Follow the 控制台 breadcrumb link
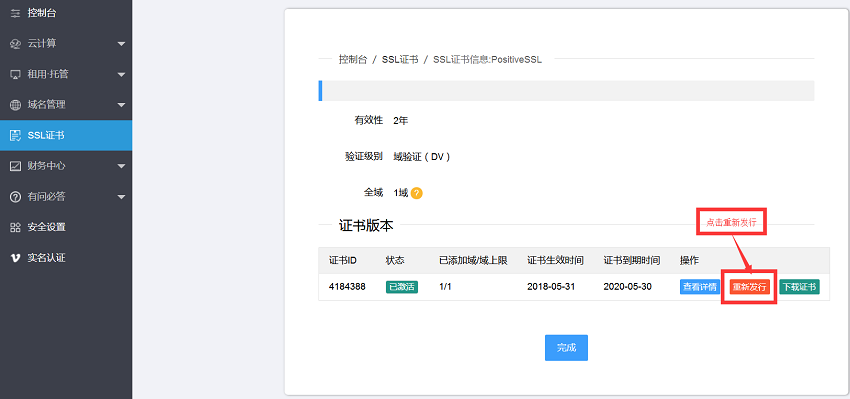Screen dimensions: 850x399 [353, 60]
